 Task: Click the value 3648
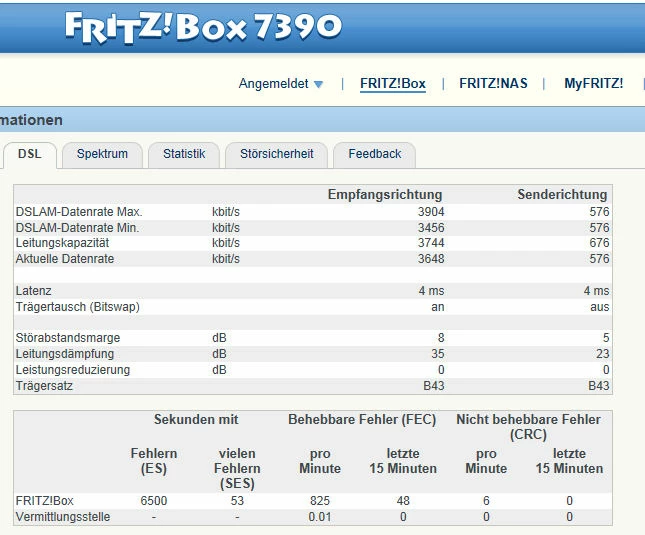(431, 259)
